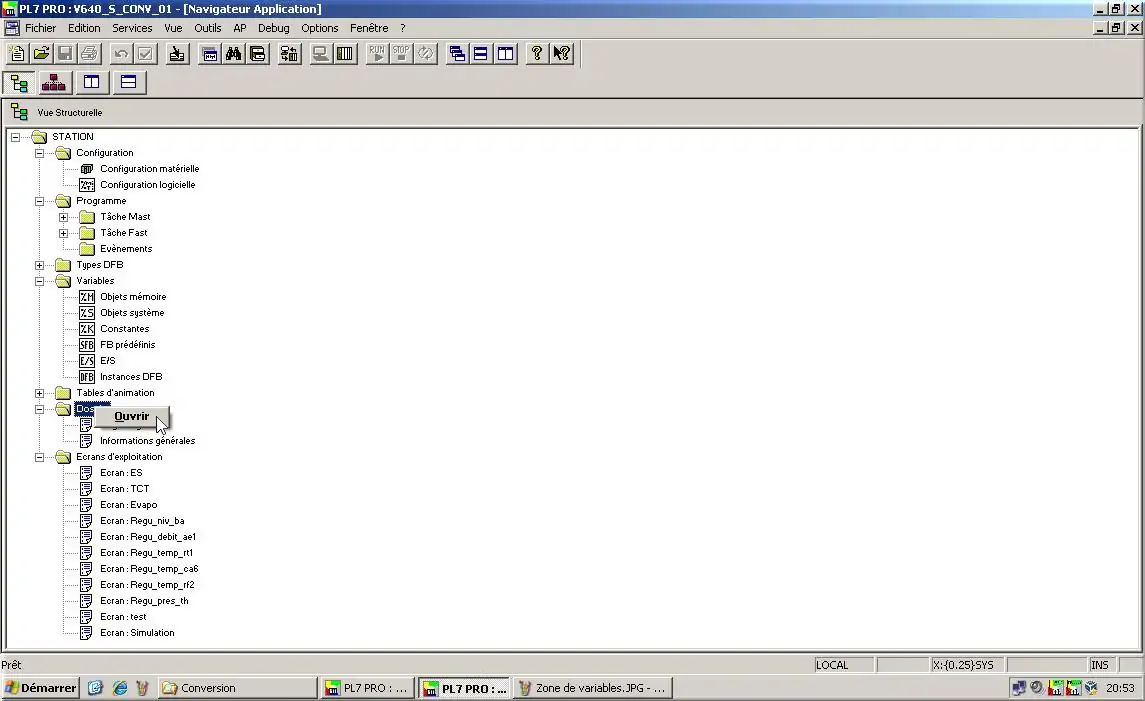Select Configuration matérielle in the tree
Screen dimensions: 1145x701
(150, 169)
